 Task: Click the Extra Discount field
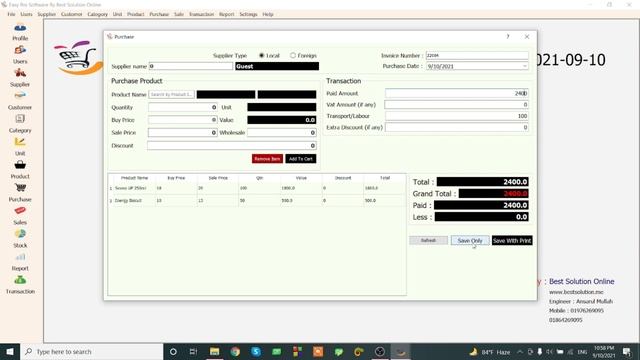point(457,127)
